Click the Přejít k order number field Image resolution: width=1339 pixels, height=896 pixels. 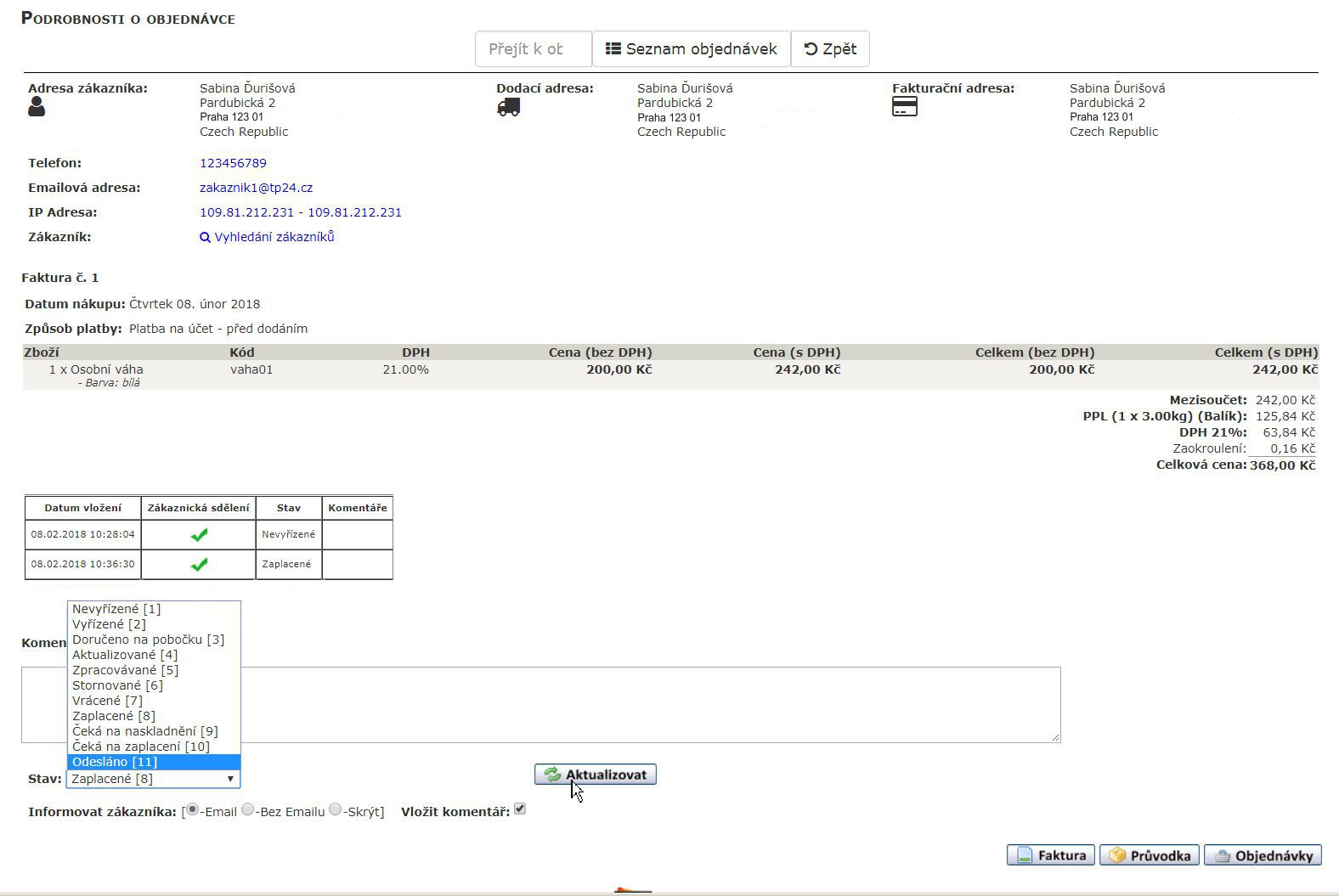point(533,49)
